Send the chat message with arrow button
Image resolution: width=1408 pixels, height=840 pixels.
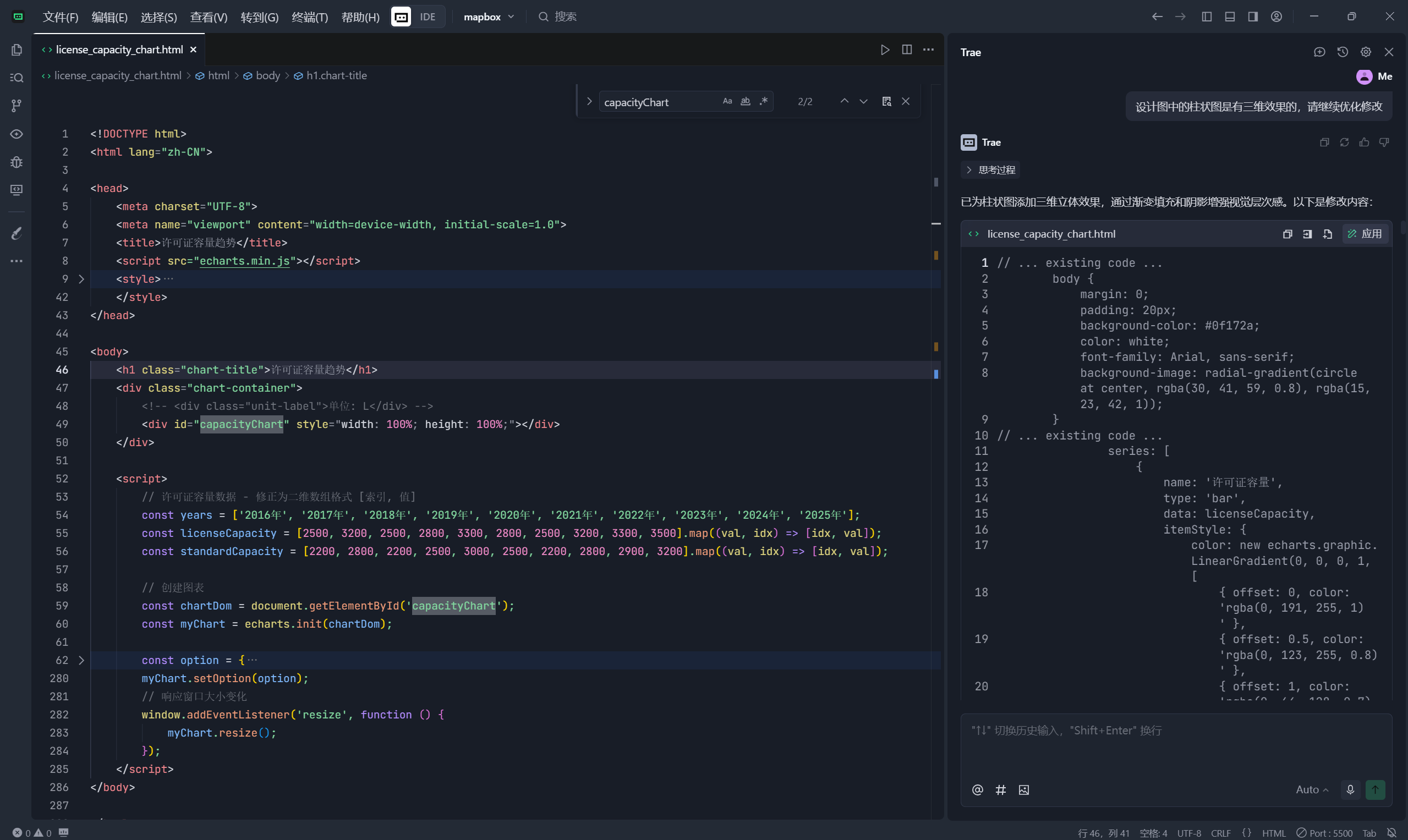point(1374,789)
